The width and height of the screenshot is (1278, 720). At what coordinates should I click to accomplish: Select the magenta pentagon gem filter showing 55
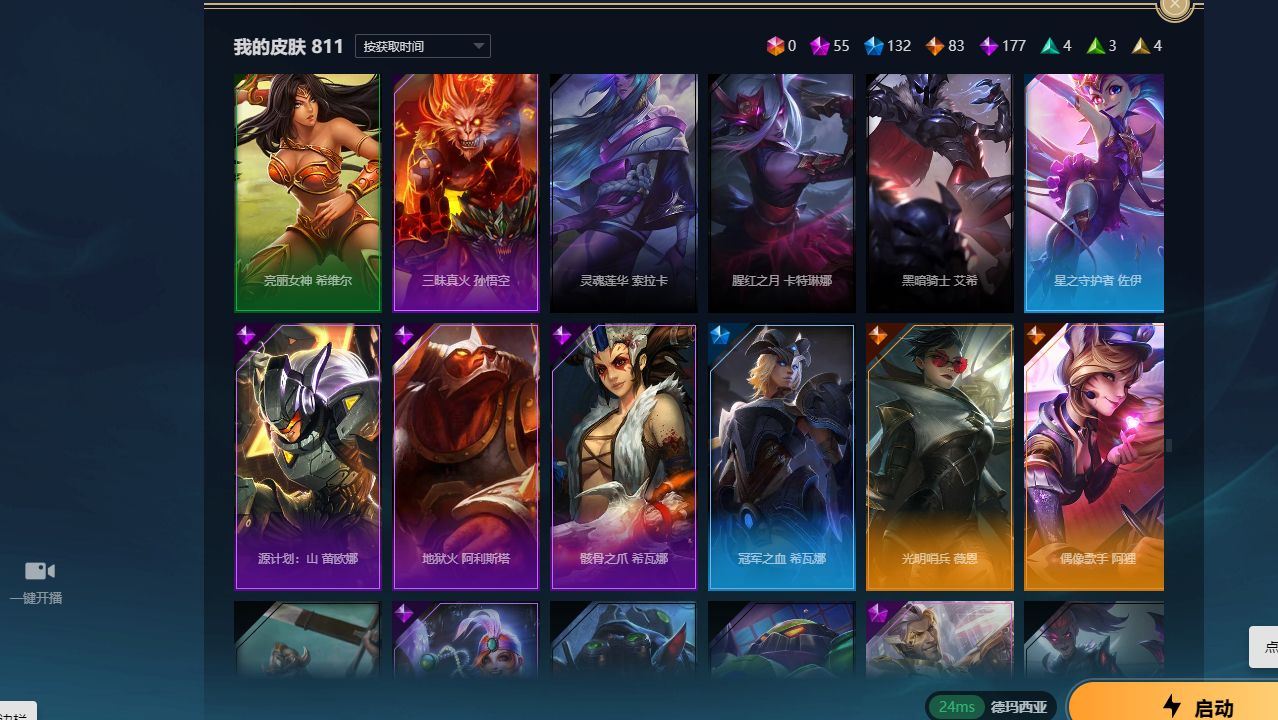point(819,46)
